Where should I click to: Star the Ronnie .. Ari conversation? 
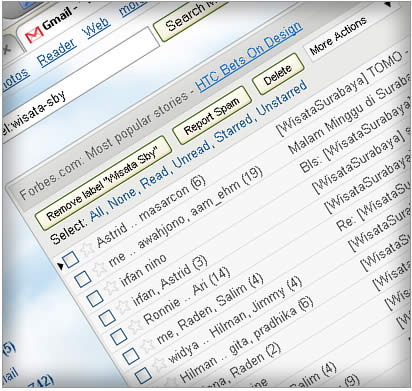coord(135,327)
